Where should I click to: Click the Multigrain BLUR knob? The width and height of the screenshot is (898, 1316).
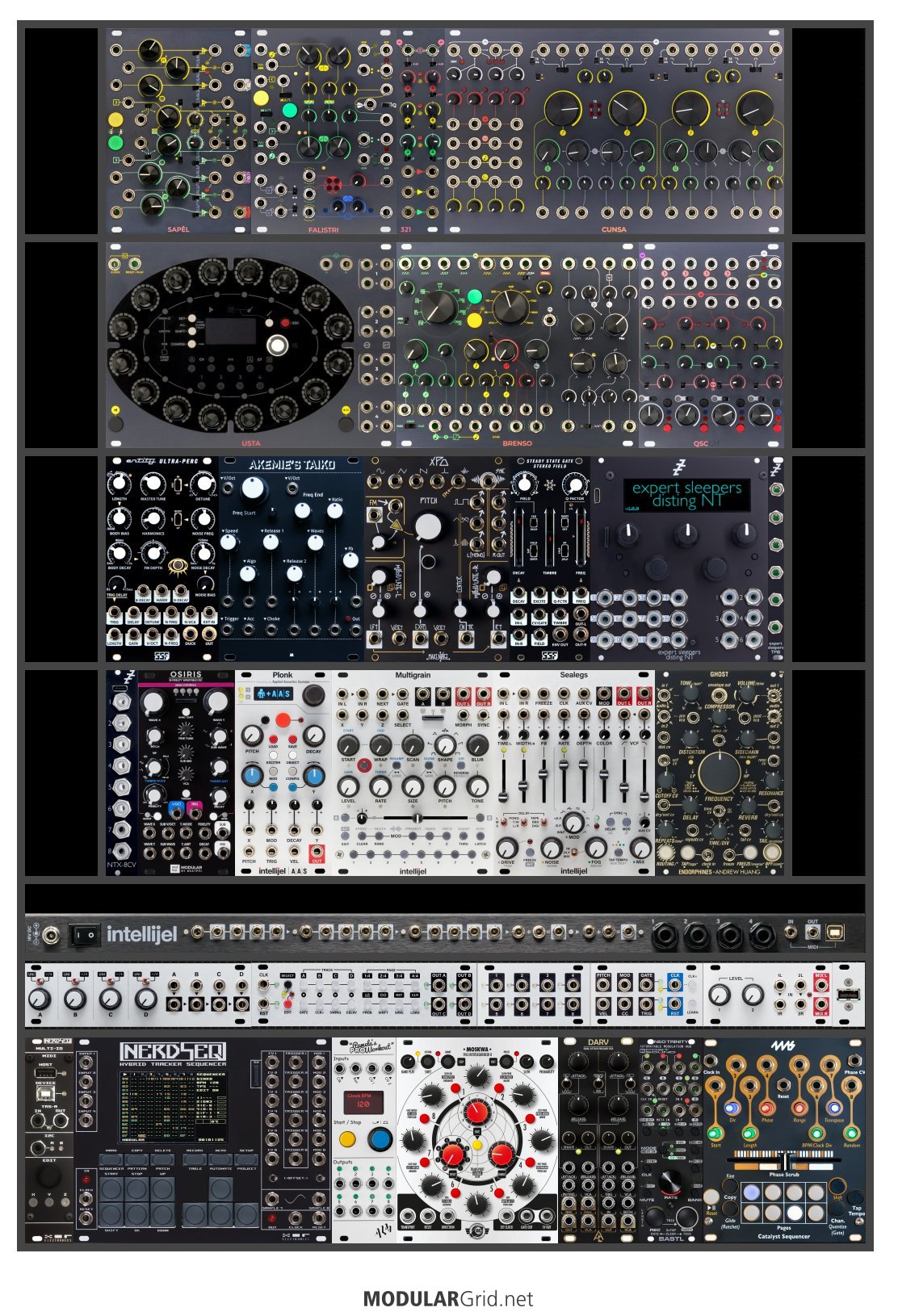point(477,745)
